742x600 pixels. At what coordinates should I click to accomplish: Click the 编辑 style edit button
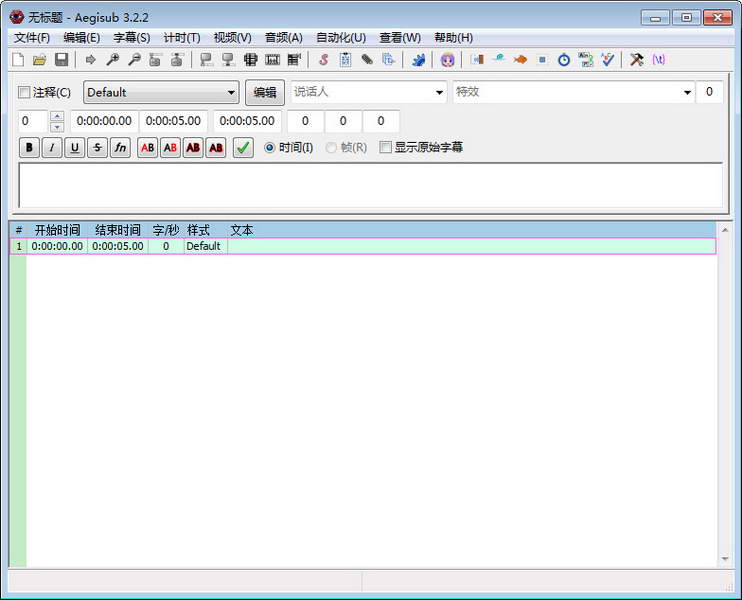click(265, 92)
